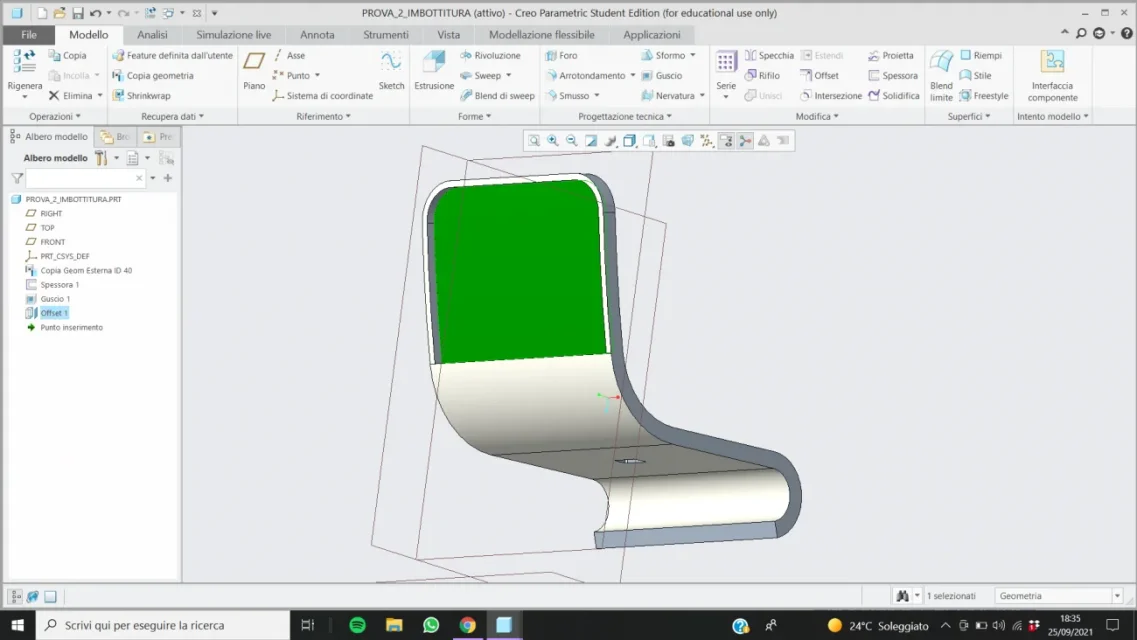Viewport: 1137px width, 640px height.
Task: Open the Freestyle surface tool
Action: pos(983,96)
